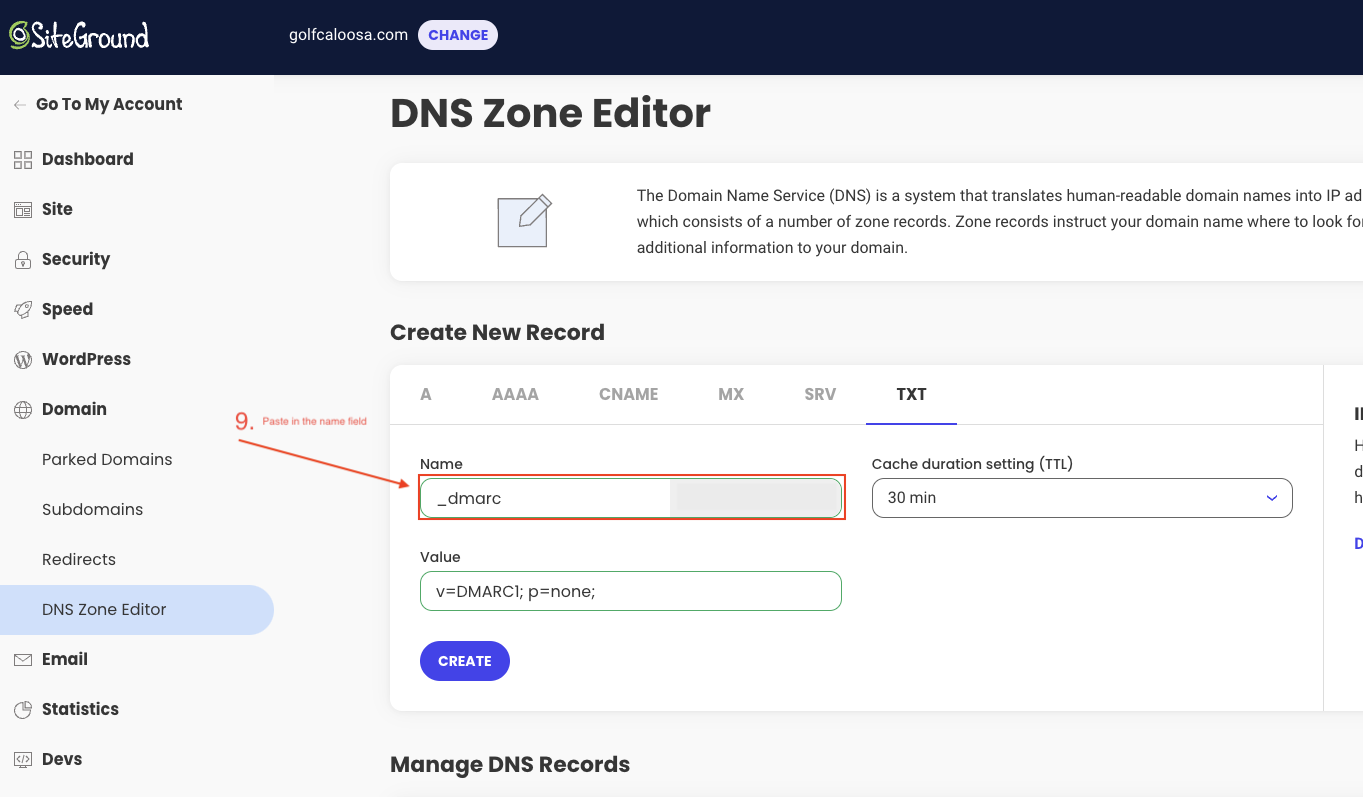Go back via Go To My Account

(x=108, y=104)
